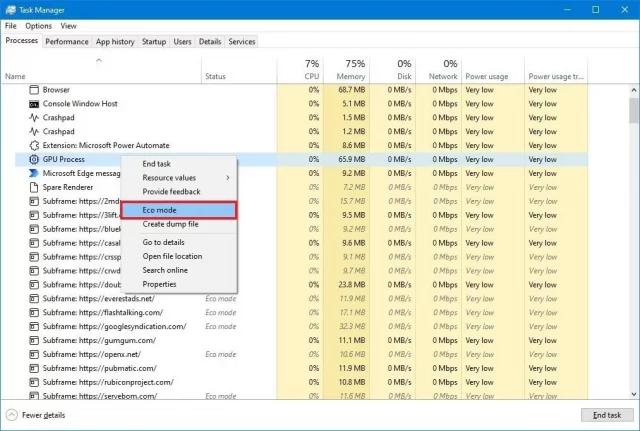
Task: Click the Subframe rubiconproject.com icon
Action: pos(34,382)
